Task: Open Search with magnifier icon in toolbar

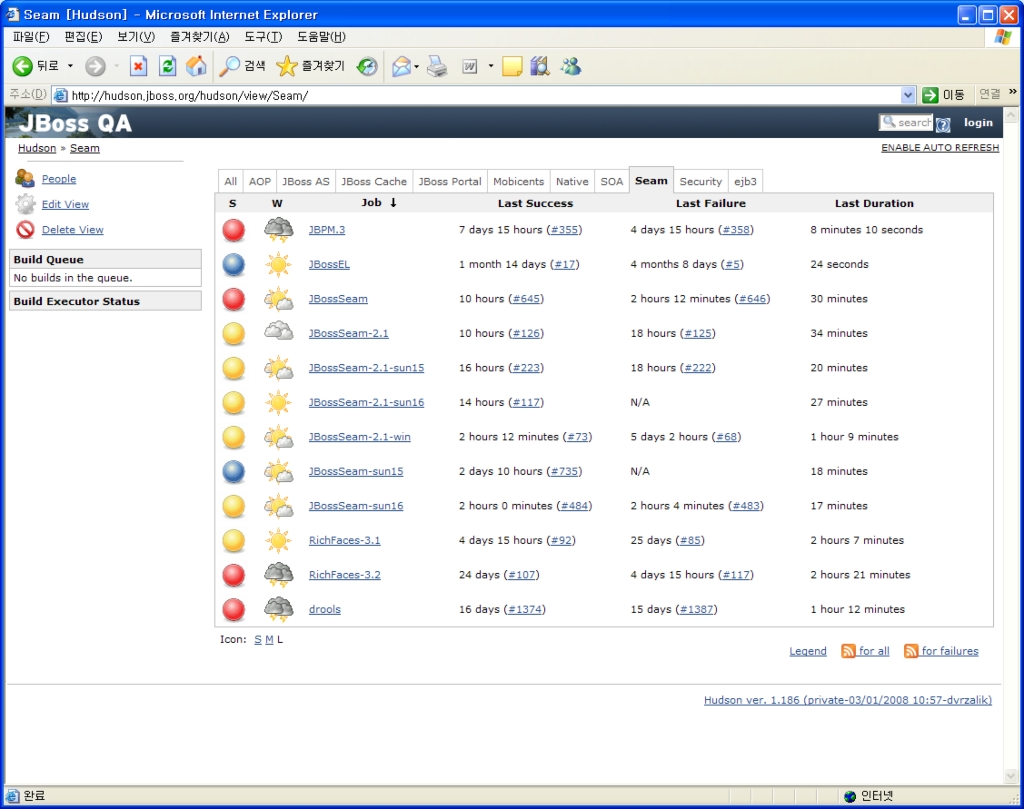Action: [229, 65]
